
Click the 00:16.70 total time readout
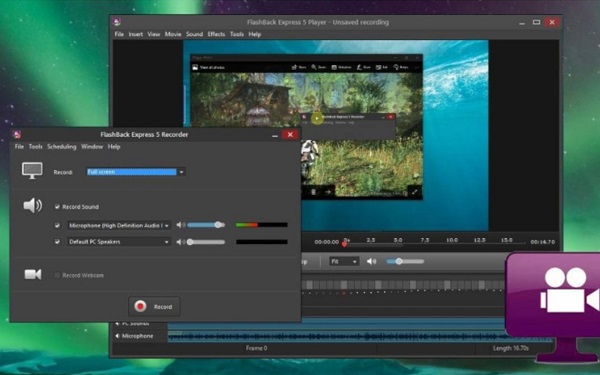tap(543, 242)
